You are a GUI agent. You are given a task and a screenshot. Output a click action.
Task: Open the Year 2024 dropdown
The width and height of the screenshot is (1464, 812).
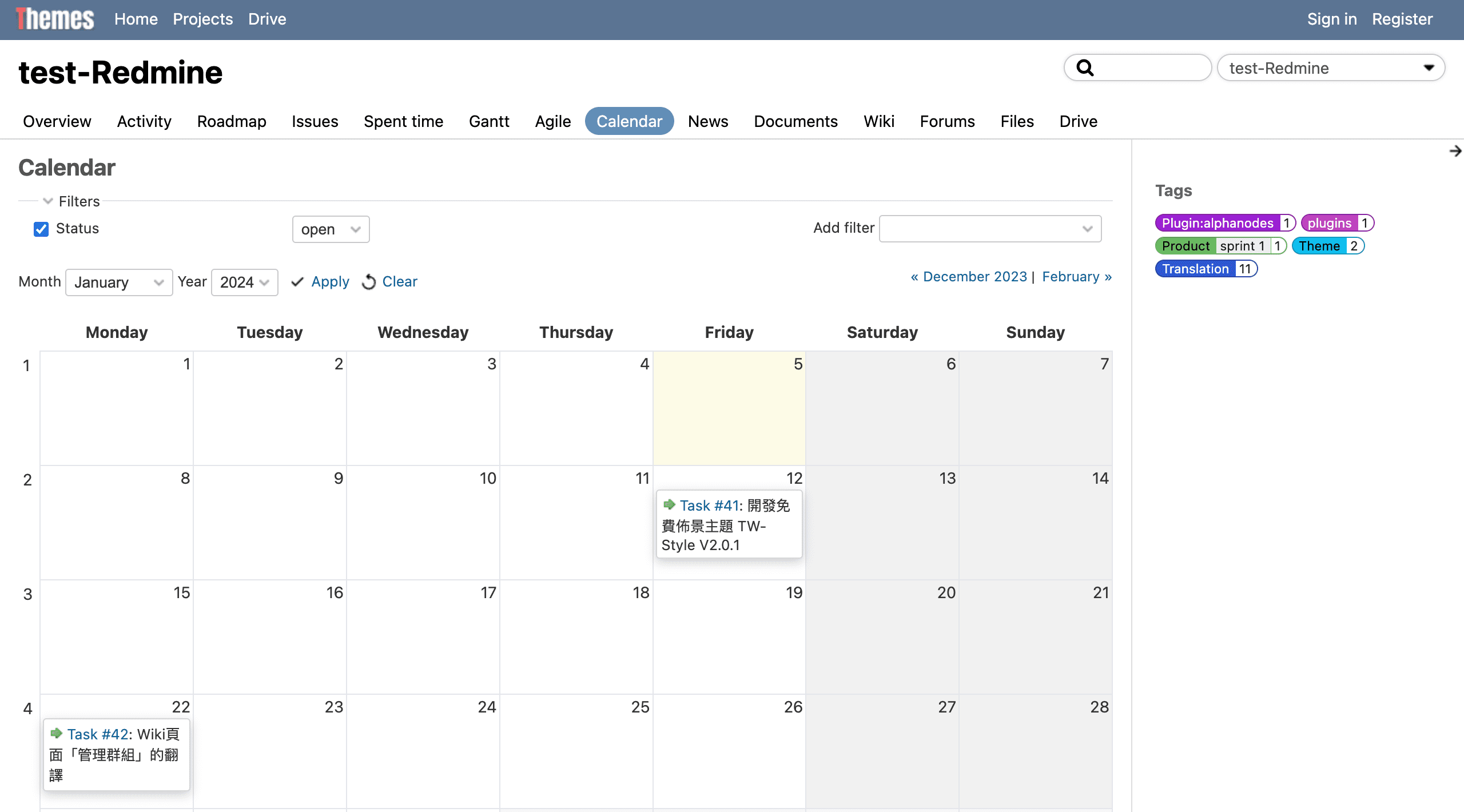[x=244, y=282]
